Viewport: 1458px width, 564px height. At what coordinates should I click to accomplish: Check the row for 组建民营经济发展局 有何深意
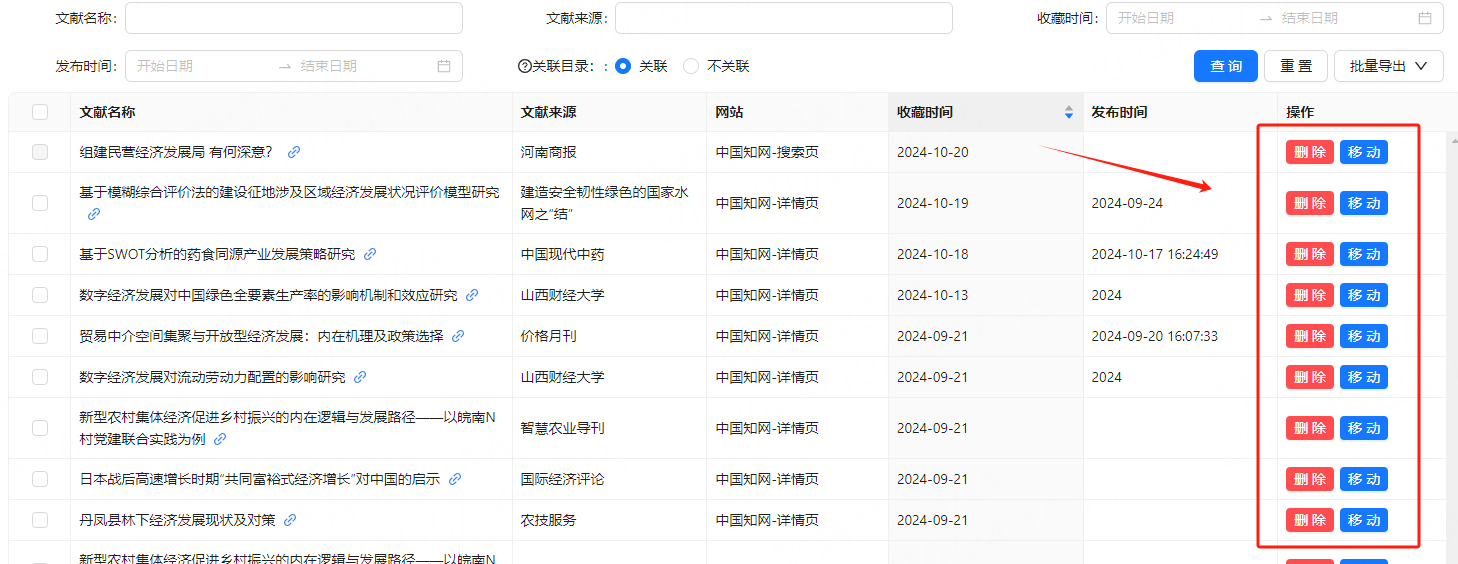[x=40, y=152]
